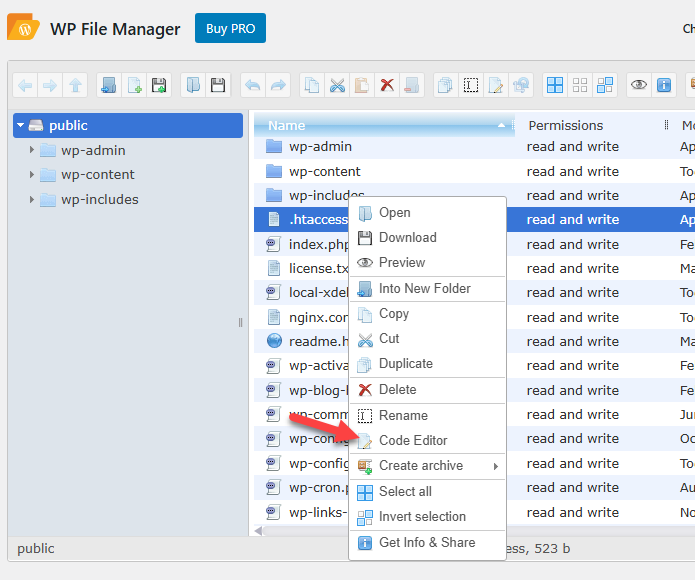Choose Open in context menu
Image resolution: width=695 pixels, height=580 pixels.
pos(428,213)
